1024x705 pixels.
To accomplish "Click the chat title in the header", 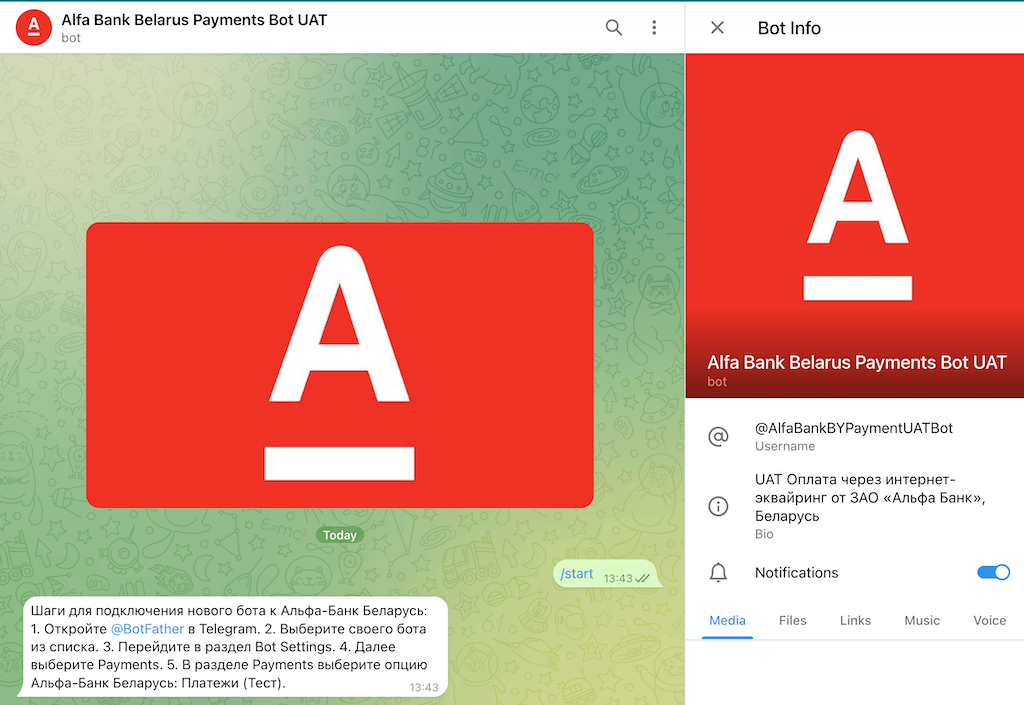I will 194,20.
